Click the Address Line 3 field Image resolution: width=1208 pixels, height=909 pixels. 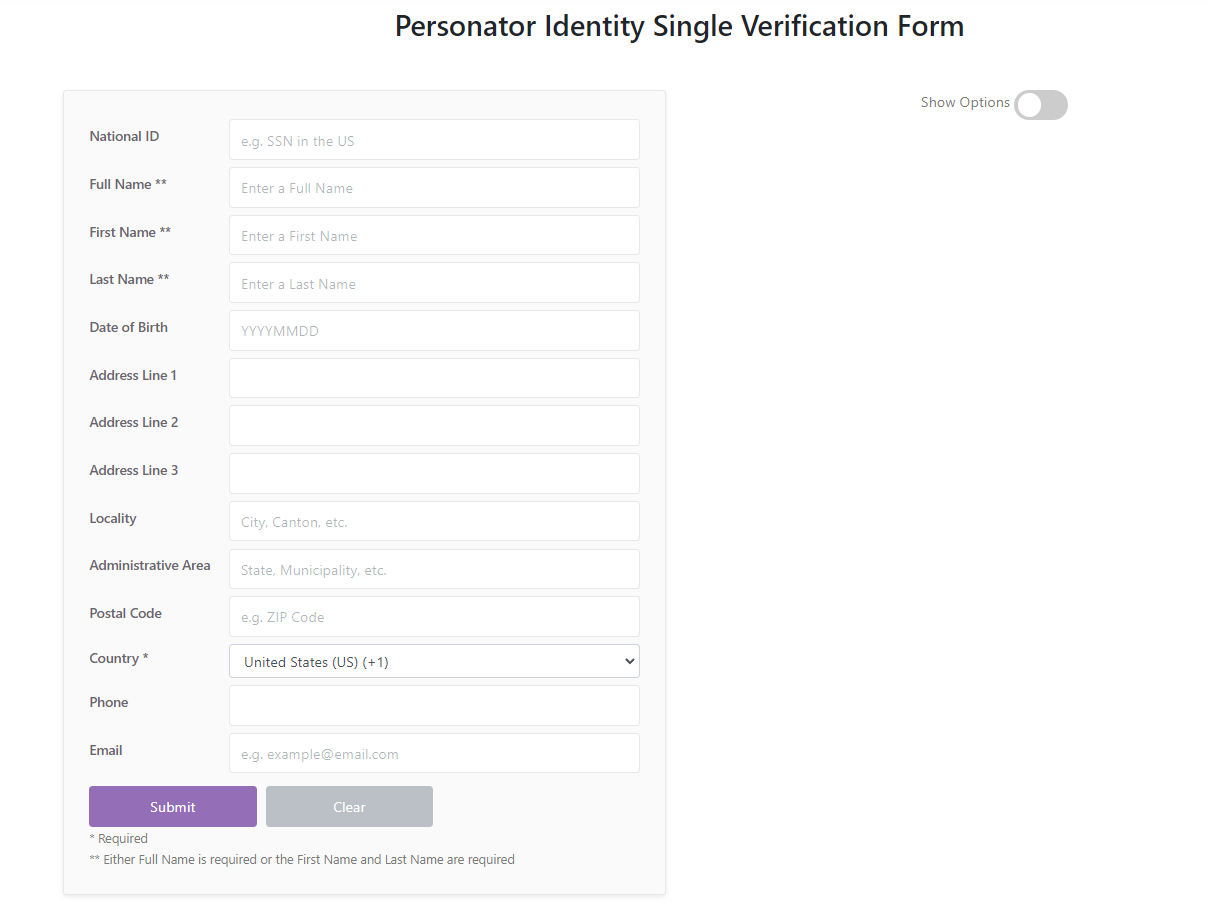(434, 474)
